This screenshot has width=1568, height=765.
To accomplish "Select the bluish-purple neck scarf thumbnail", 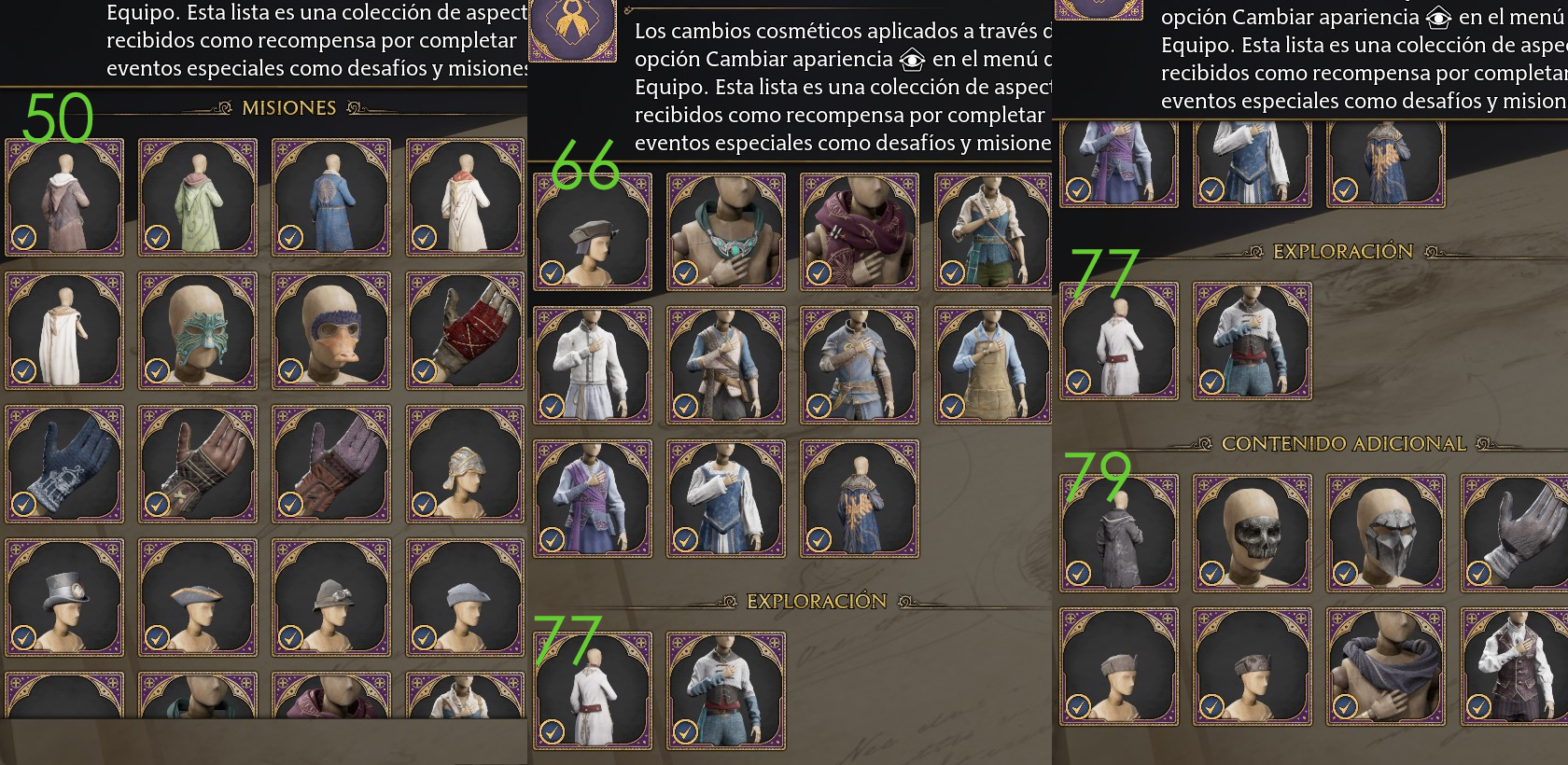I will (x=1386, y=666).
